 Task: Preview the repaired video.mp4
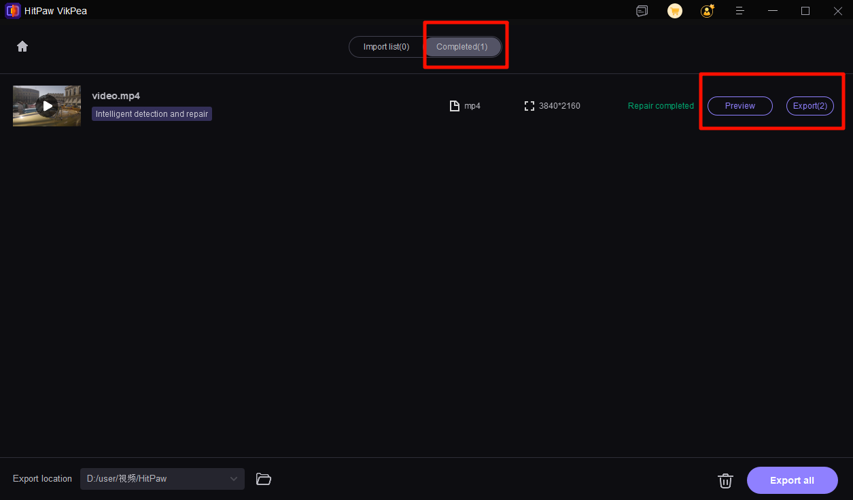(740, 106)
